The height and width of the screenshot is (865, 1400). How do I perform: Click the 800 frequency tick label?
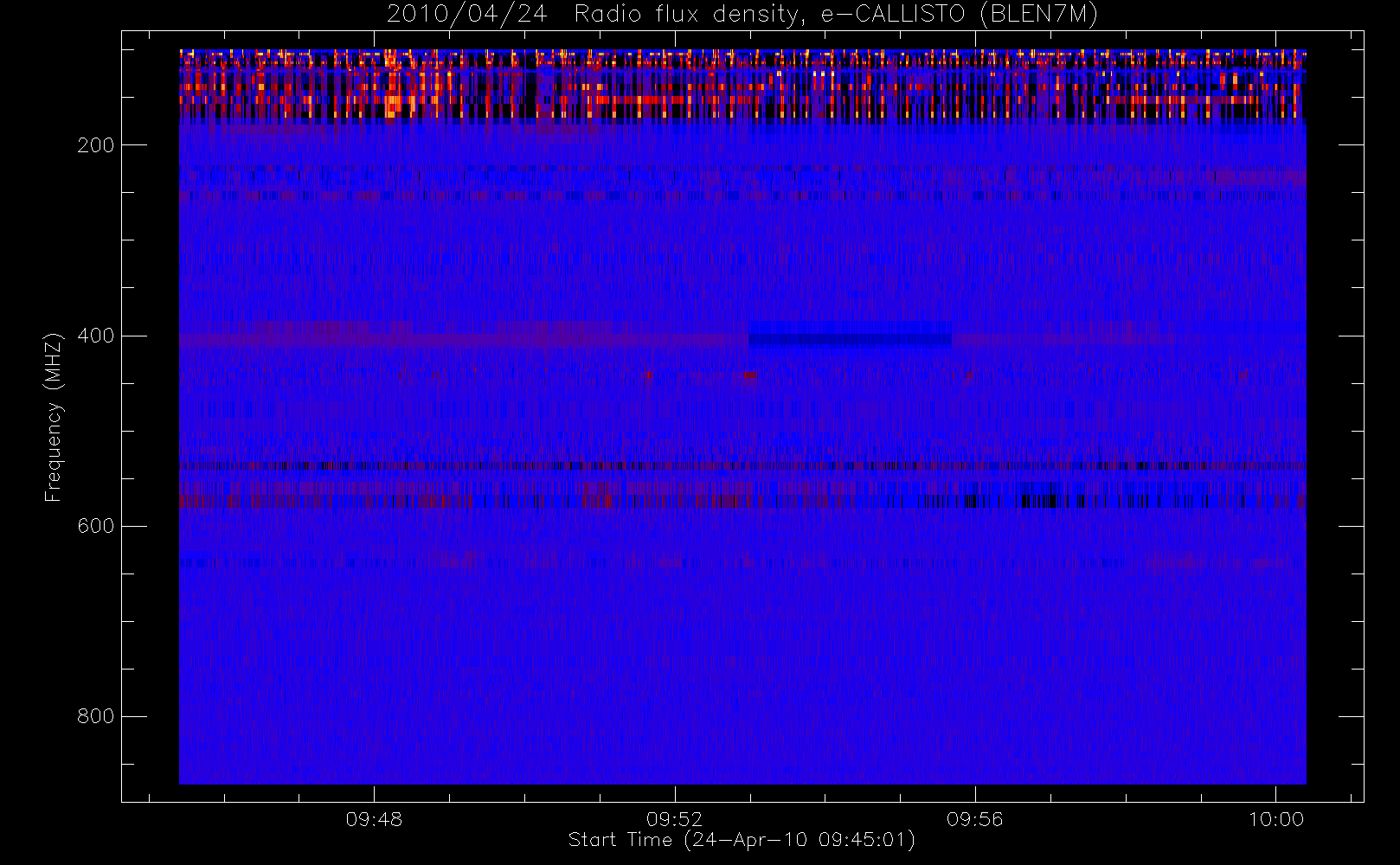pyautogui.click(x=96, y=716)
